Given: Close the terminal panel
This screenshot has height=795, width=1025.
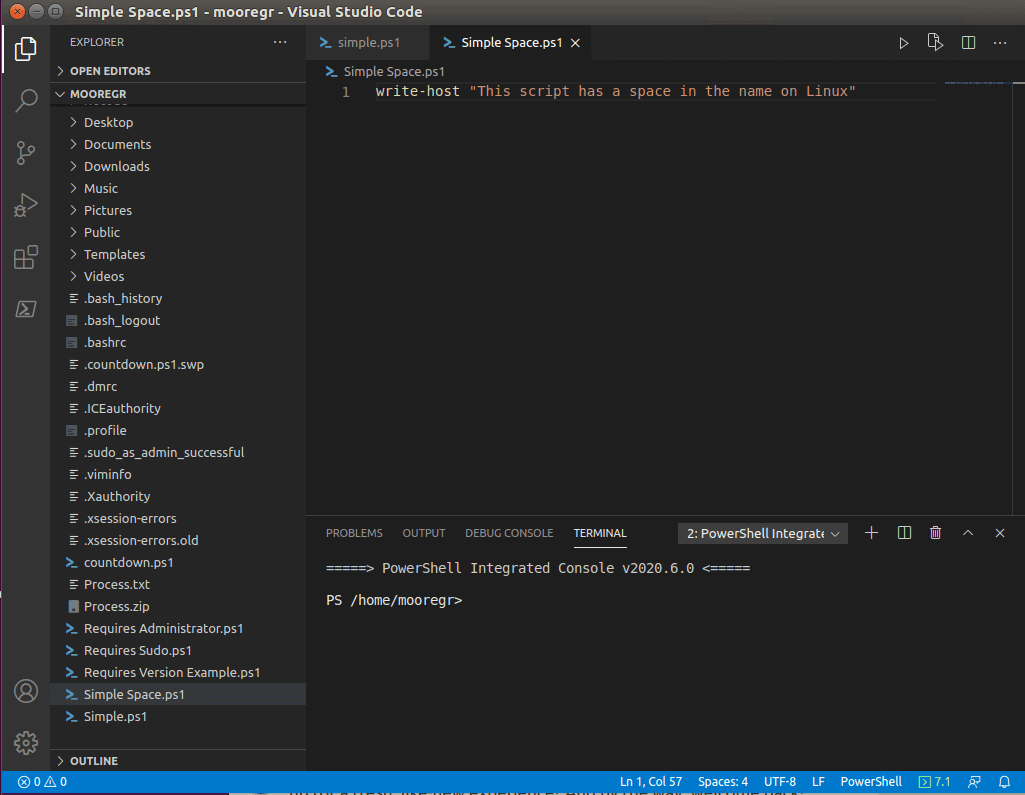Looking at the screenshot, I should click(1000, 533).
